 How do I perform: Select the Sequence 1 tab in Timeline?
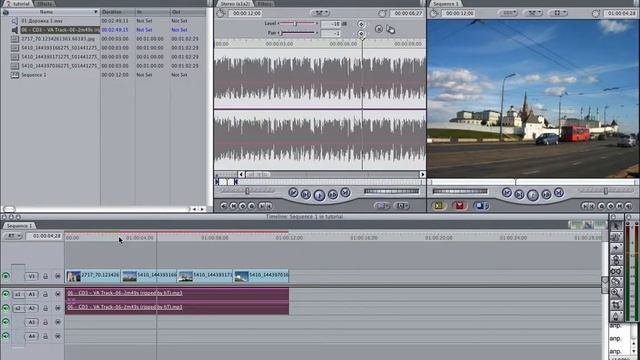point(19,226)
